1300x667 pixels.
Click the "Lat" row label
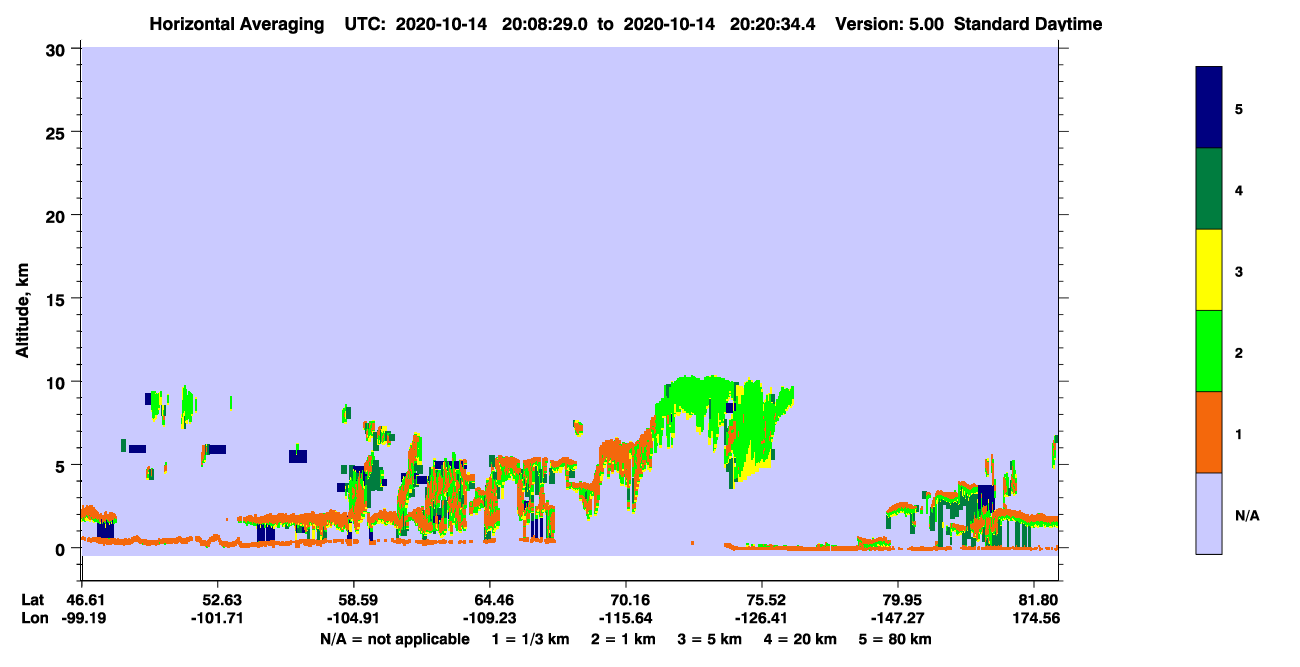pos(31,600)
